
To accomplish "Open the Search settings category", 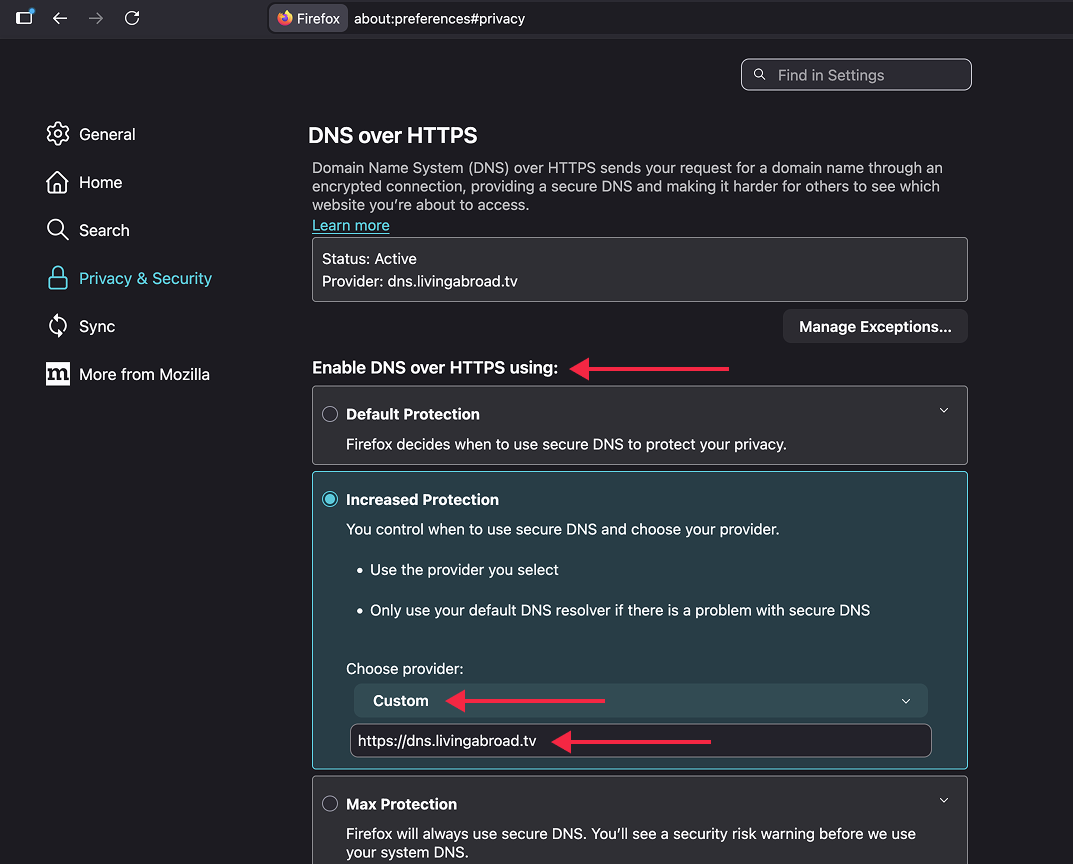I will 104,230.
